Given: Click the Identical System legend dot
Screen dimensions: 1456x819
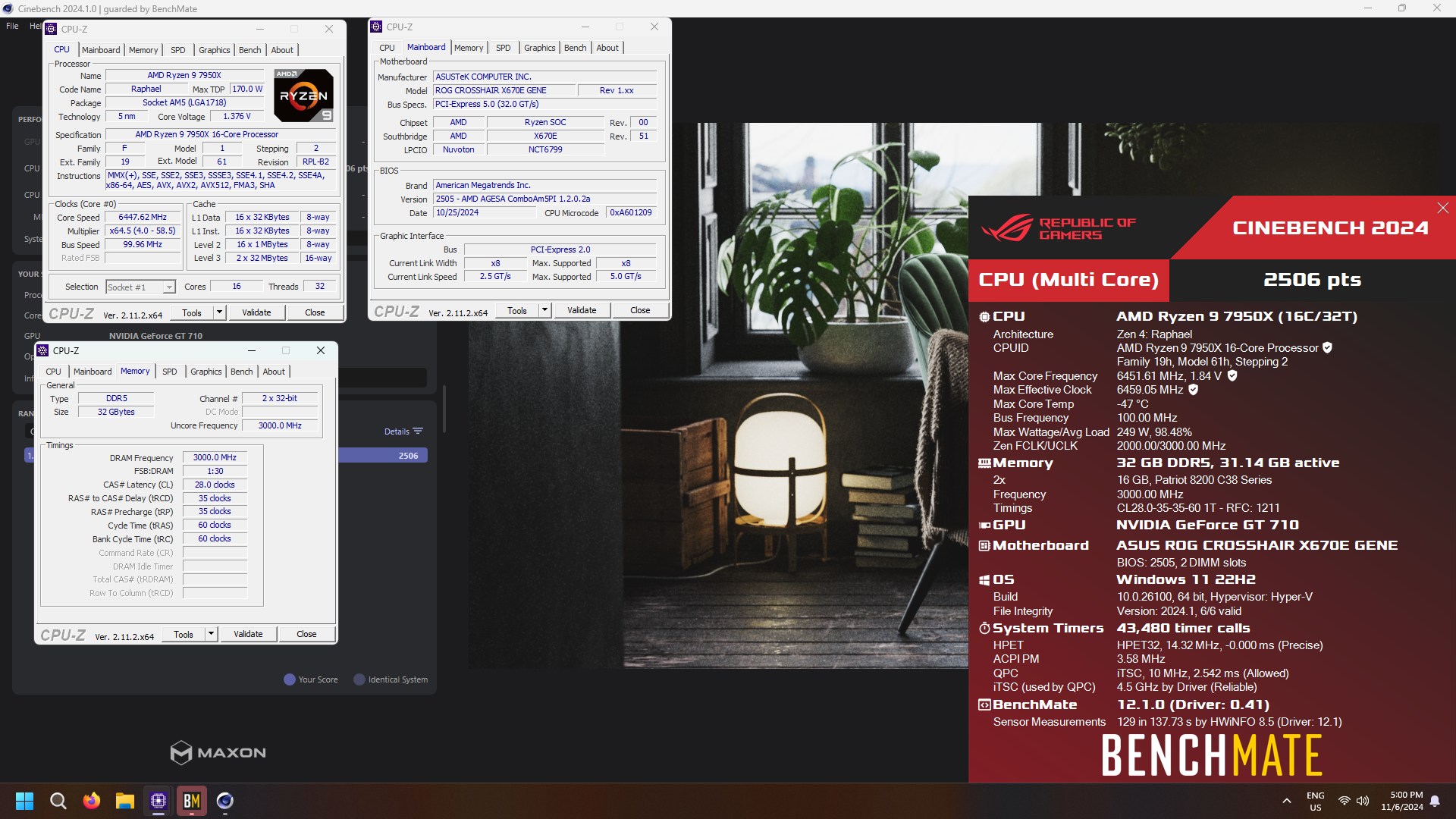Looking at the screenshot, I should coord(359,679).
